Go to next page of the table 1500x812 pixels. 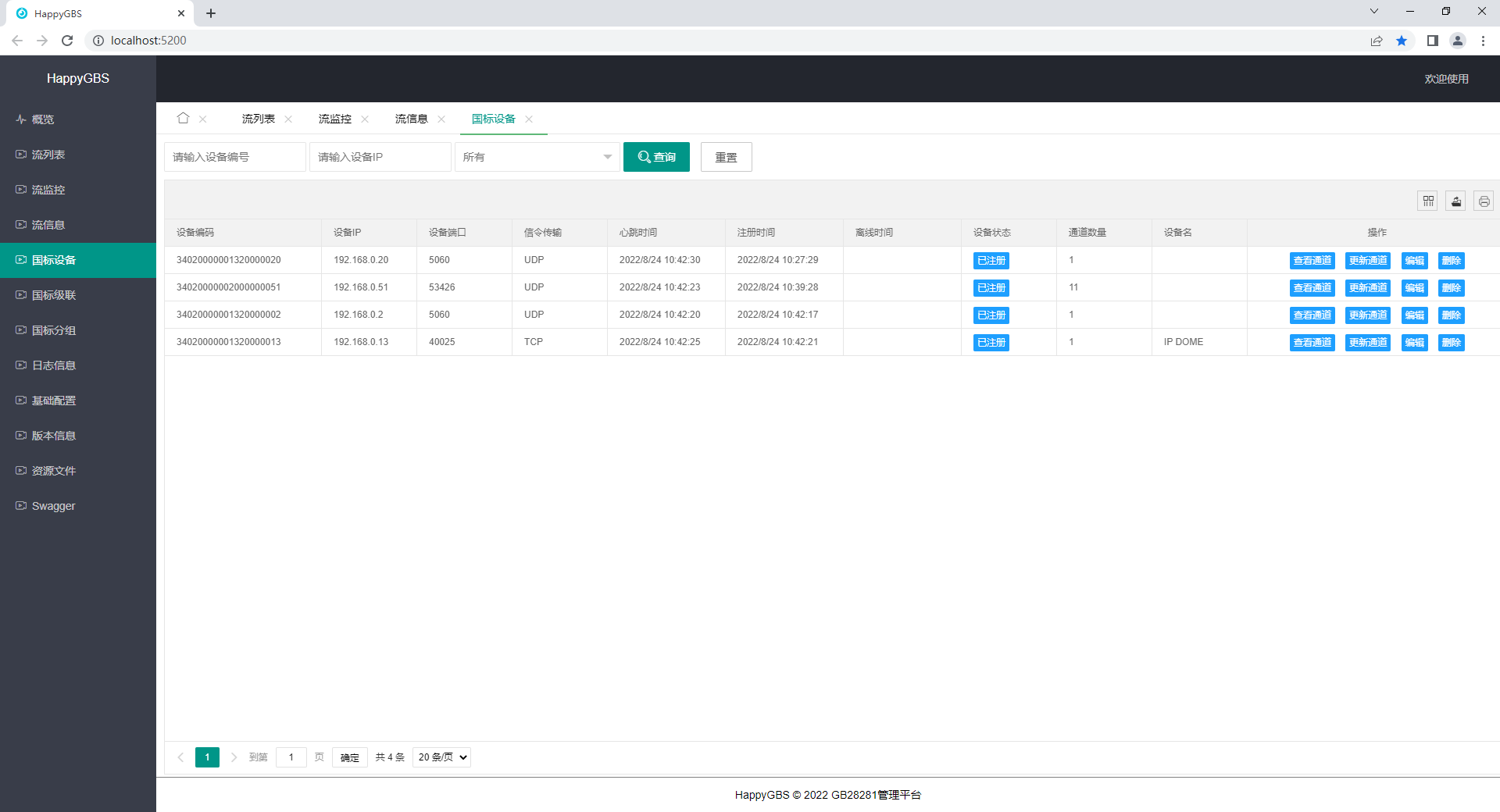[x=234, y=757]
